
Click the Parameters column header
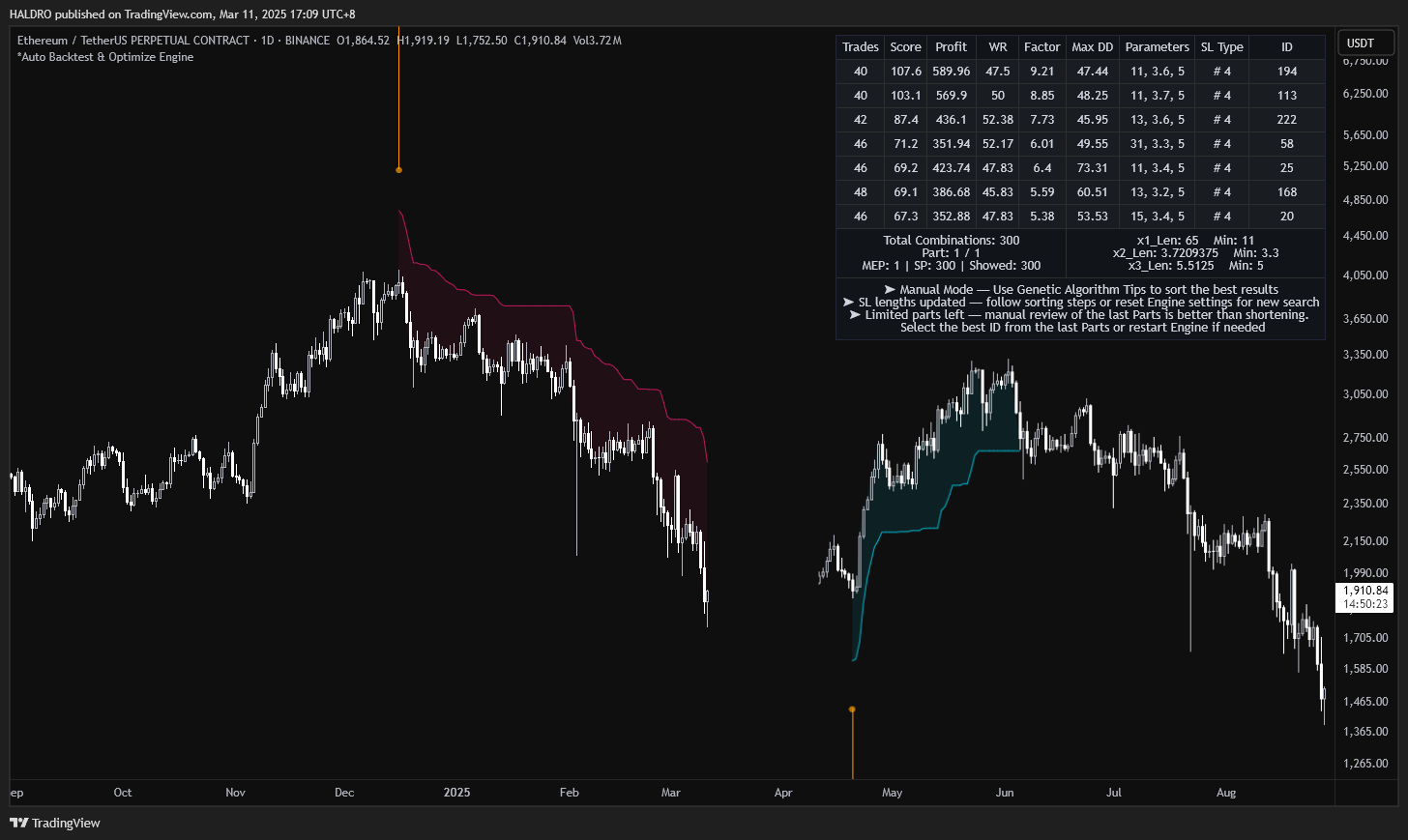tap(1158, 46)
